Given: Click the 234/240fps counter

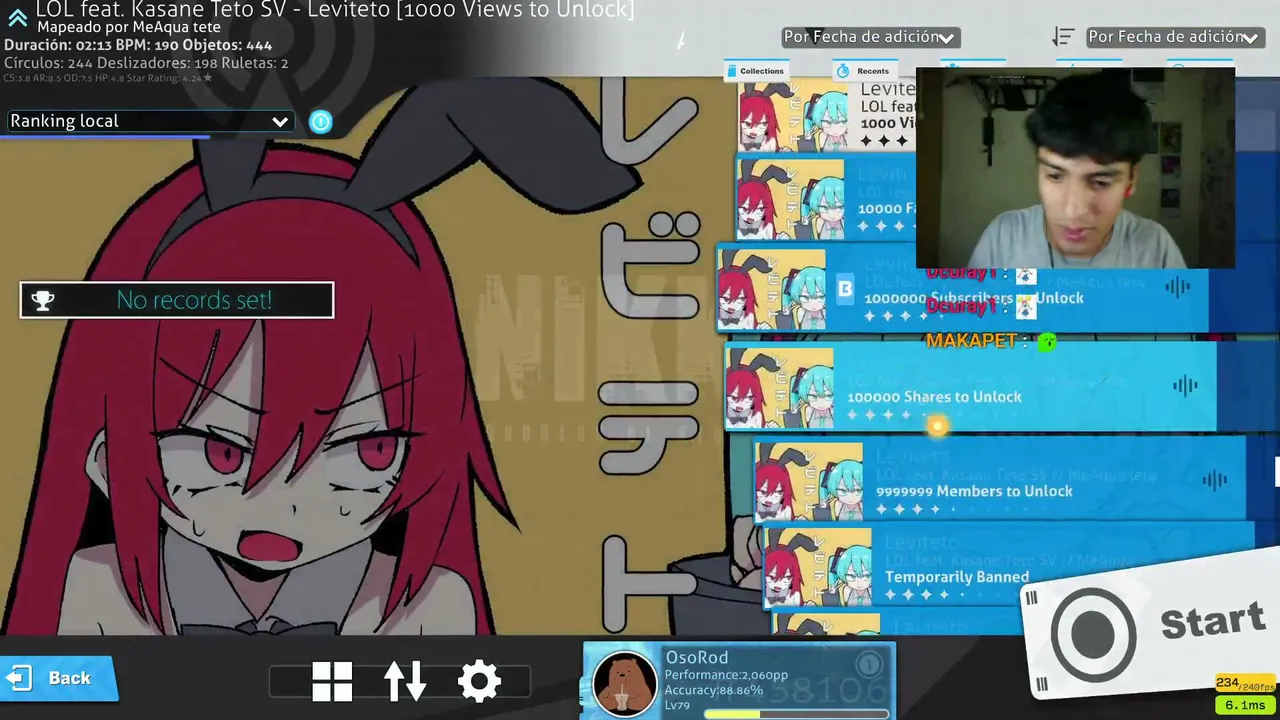Looking at the screenshot, I should pyautogui.click(x=1246, y=684).
